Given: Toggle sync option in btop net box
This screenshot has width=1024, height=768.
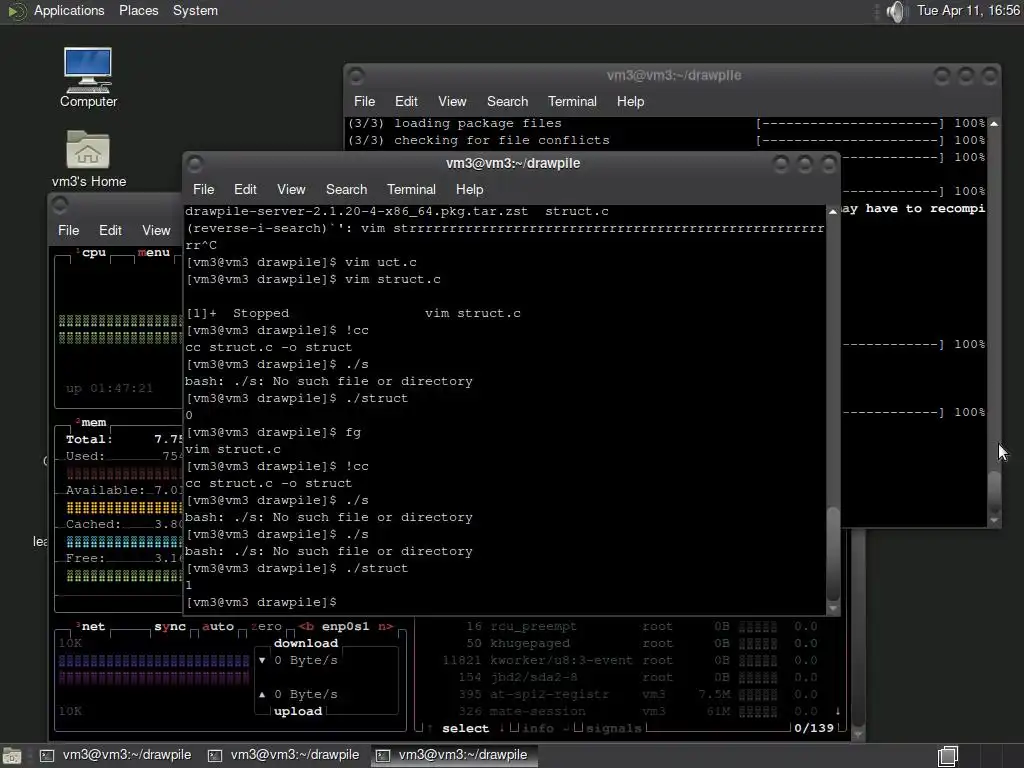Looking at the screenshot, I should click(170, 626).
